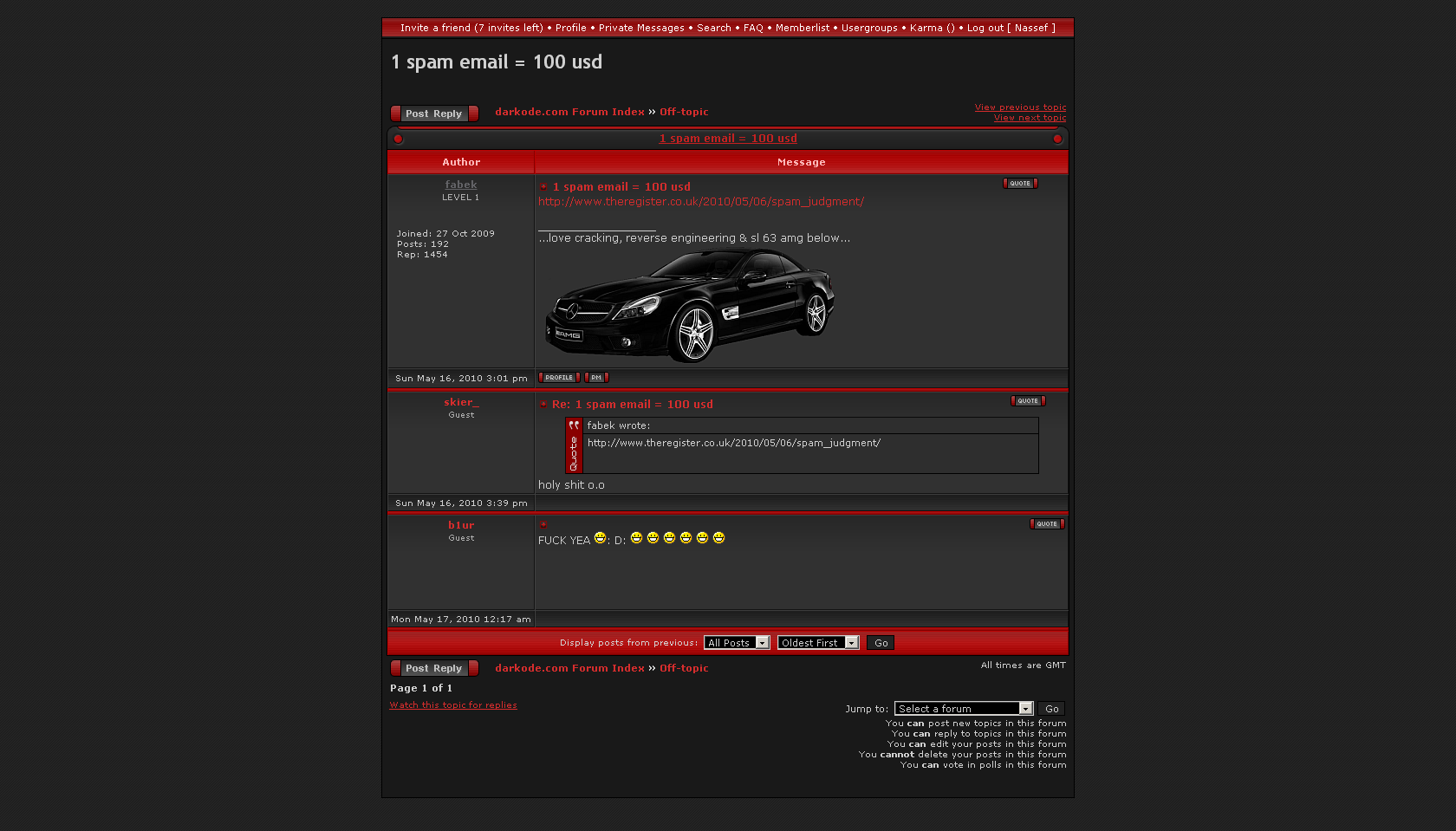Open Memberlist from the top navigation
Viewport: 1456px width, 831px height.
(x=802, y=28)
